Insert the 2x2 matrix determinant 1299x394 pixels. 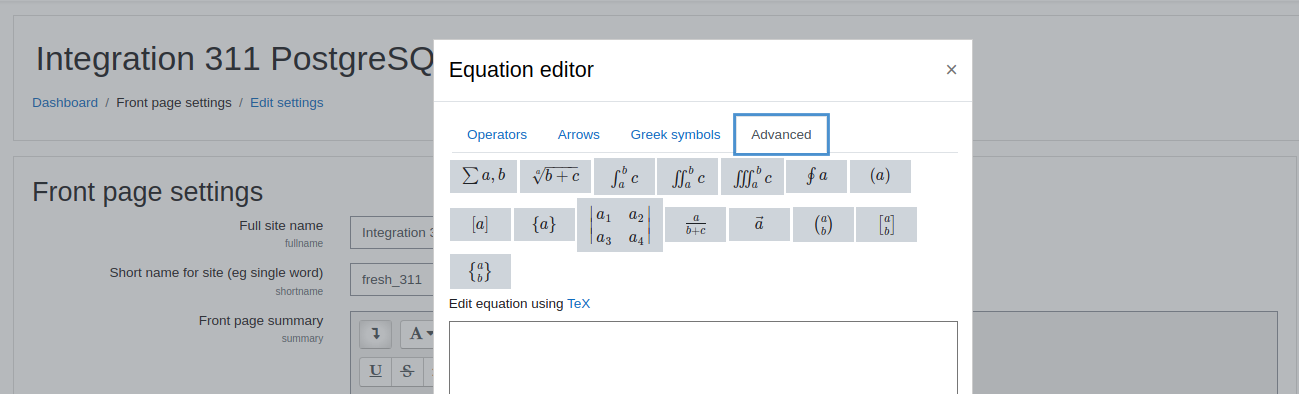point(620,225)
